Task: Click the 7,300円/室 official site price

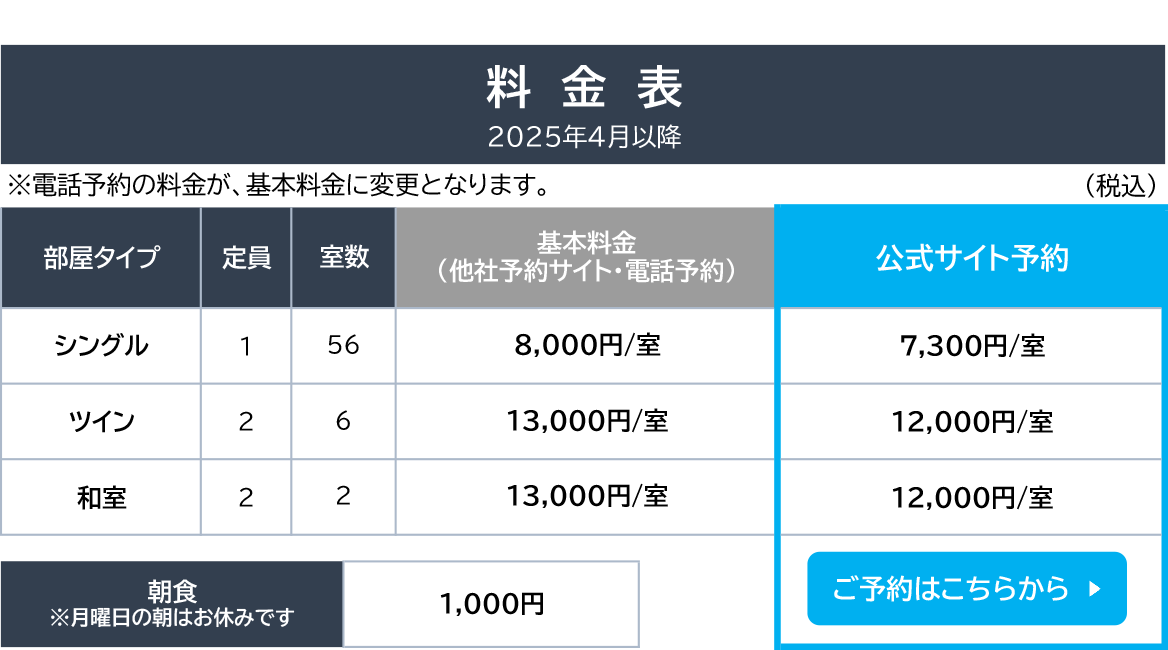Action: (971, 346)
